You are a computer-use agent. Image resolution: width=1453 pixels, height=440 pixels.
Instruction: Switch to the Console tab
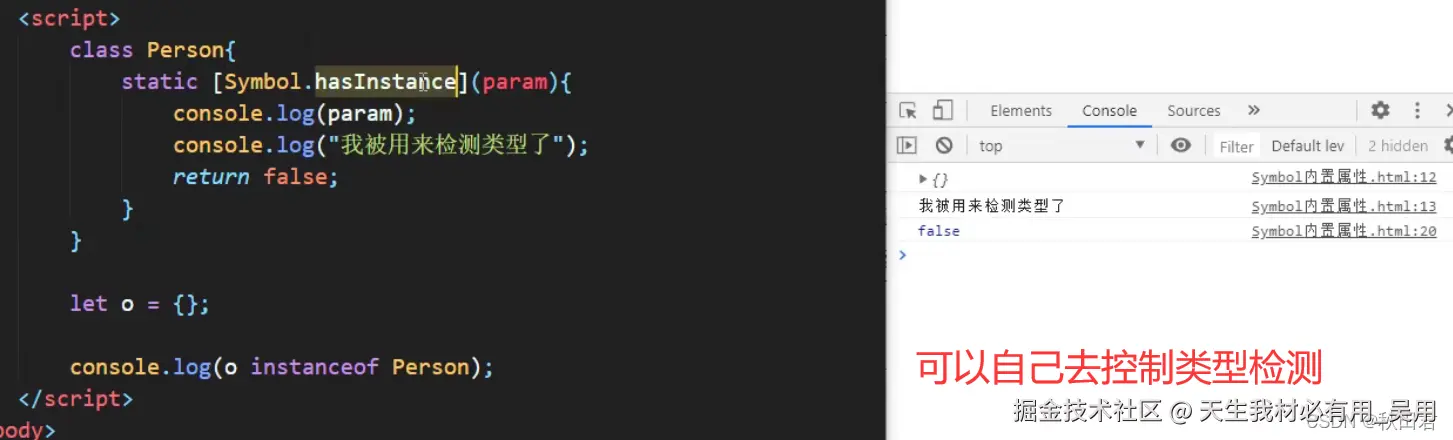click(1109, 111)
